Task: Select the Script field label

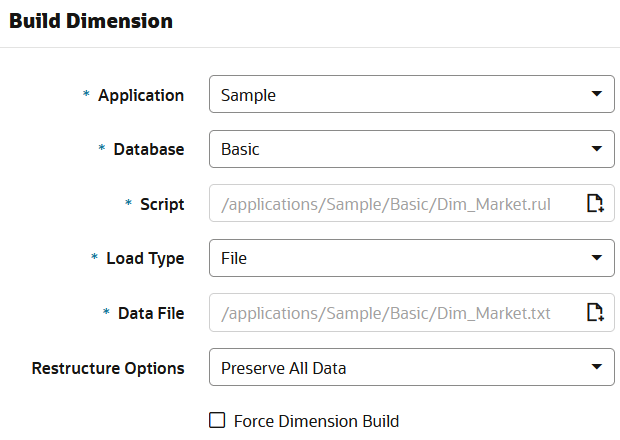Action: pos(162,204)
